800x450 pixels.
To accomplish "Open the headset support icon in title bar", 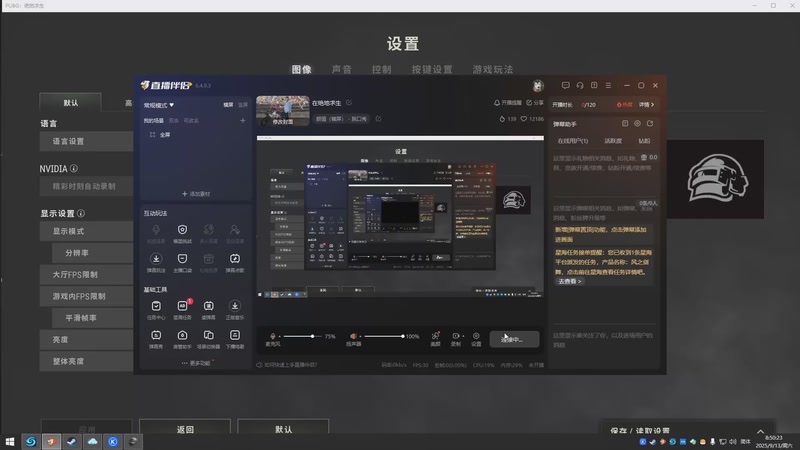I will (580, 85).
